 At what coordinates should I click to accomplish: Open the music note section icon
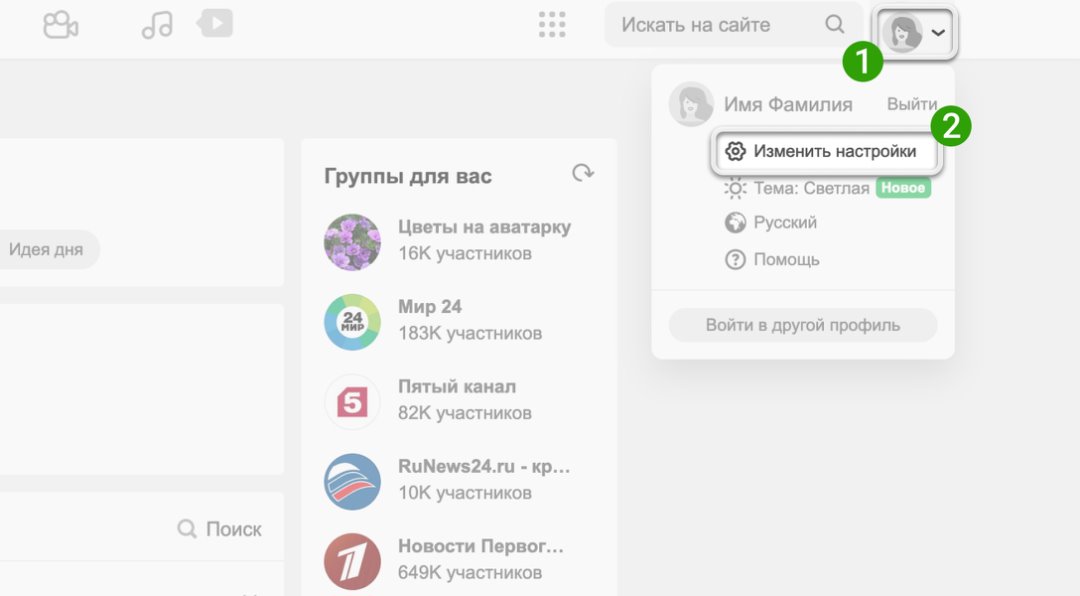click(x=157, y=25)
